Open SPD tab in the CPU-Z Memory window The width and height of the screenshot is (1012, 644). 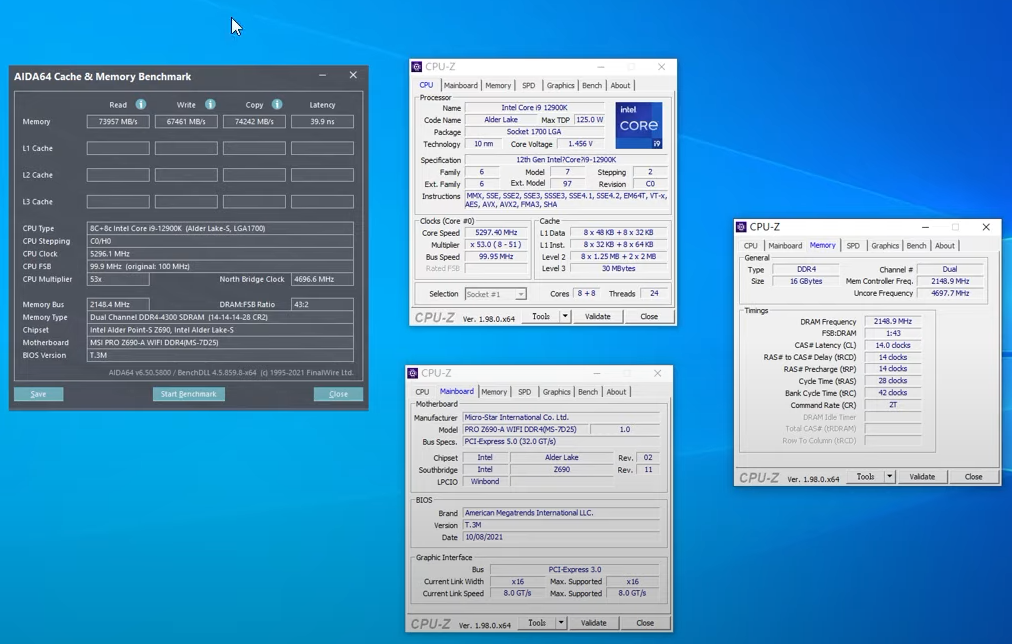pyautogui.click(x=852, y=246)
